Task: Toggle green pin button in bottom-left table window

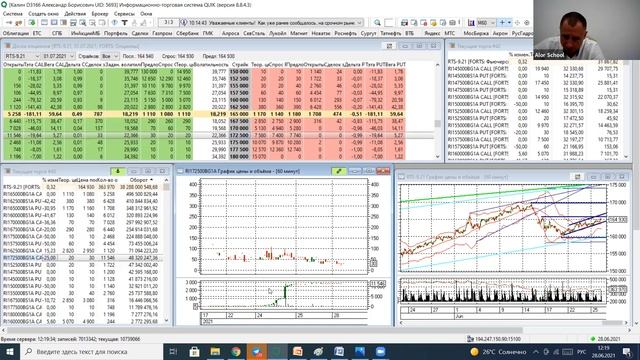Action: coord(118,171)
